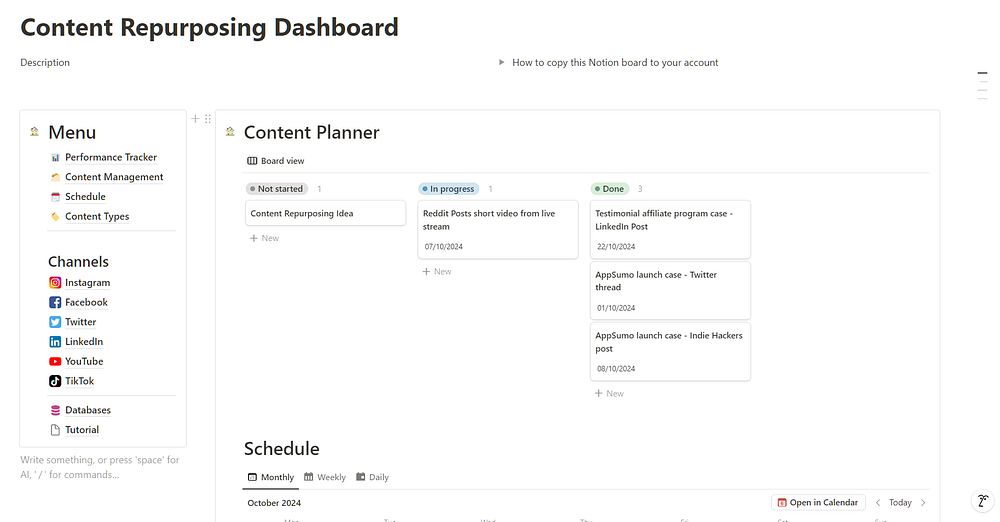
Task: Click the LinkedIn logo icon
Action: [56, 342]
